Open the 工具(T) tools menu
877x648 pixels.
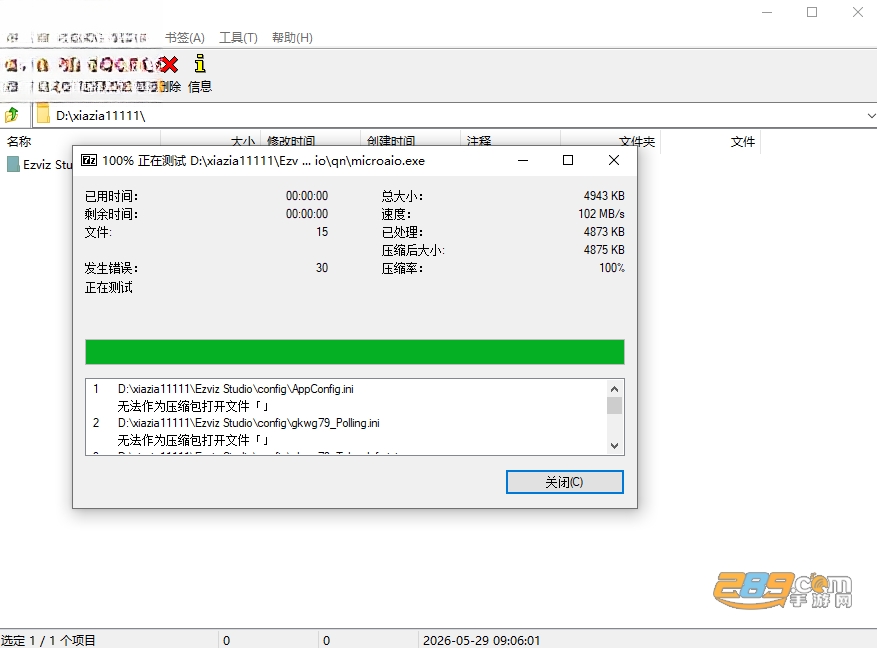(238, 37)
